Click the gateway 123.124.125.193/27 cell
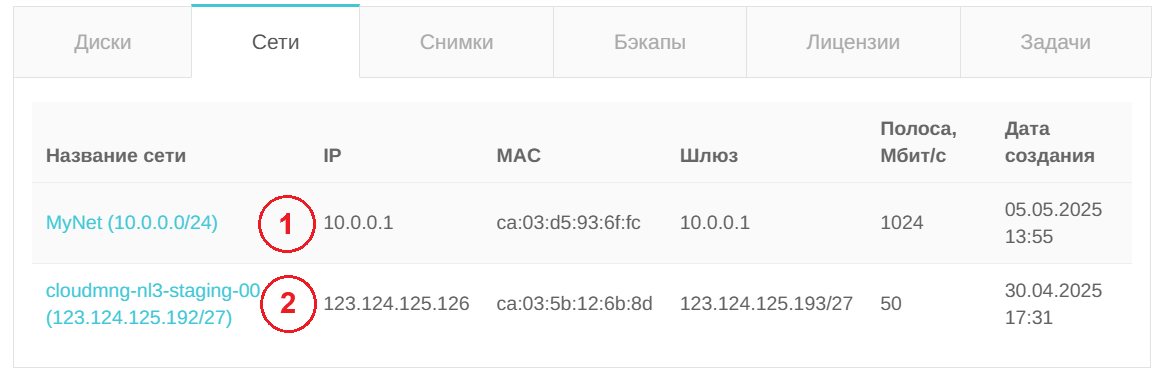Viewport: 1158px width, 377px height. (x=767, y=304)
